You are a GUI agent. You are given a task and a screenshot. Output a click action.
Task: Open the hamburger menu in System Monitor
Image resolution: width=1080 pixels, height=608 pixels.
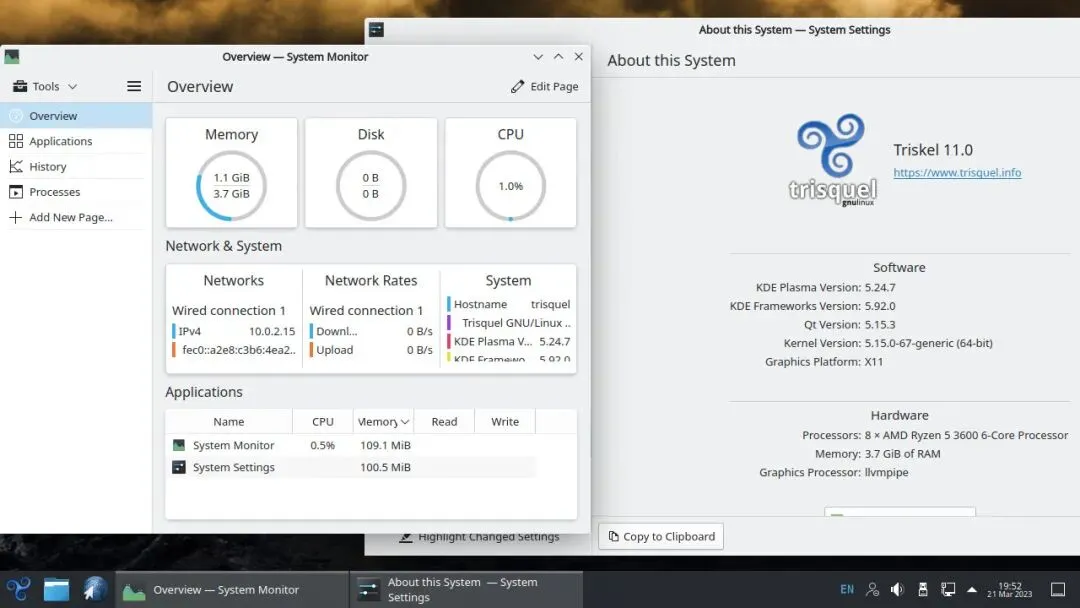pos(134,86)
